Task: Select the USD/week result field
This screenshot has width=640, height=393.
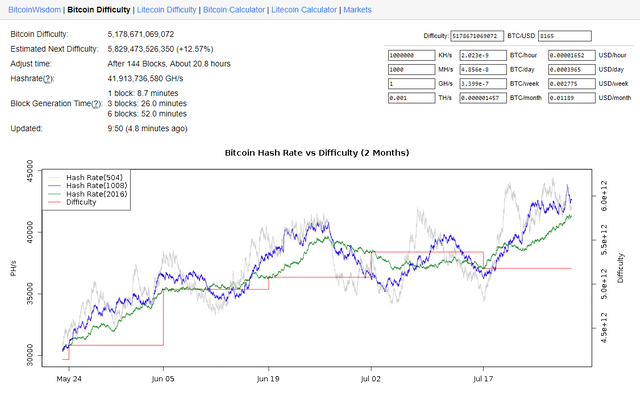Action: coord(572,84)
